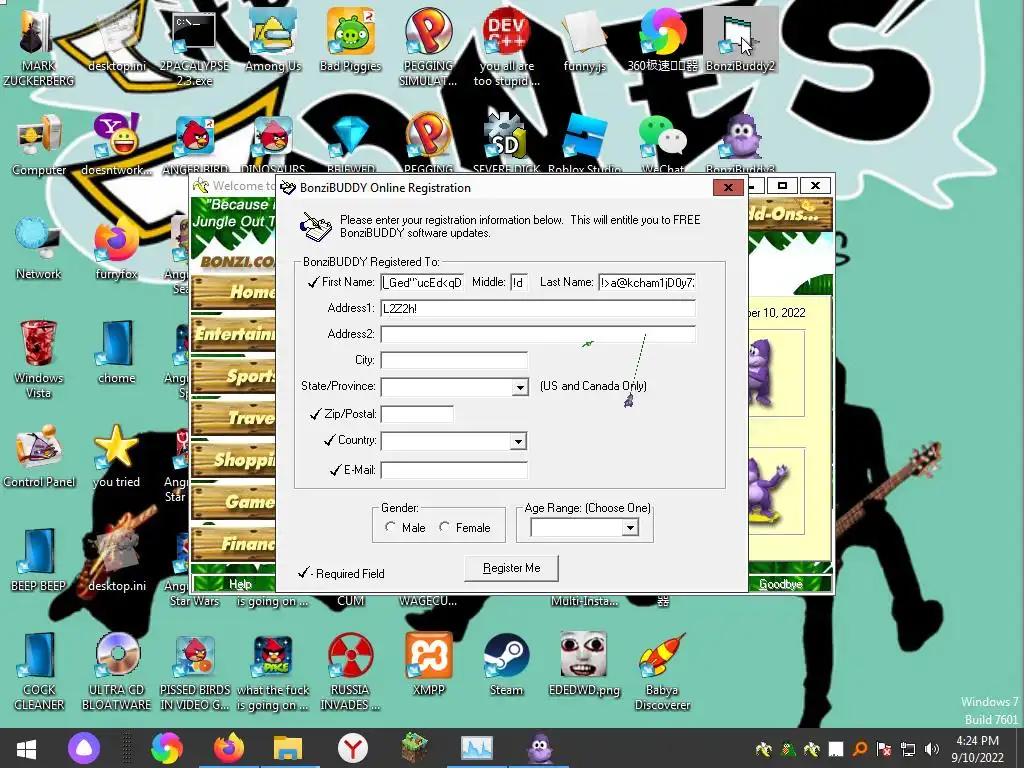The height and width of the screenshot is (768, 1024).
Task: Select the Control Panel desktop icon
Action: pos(39,456)
